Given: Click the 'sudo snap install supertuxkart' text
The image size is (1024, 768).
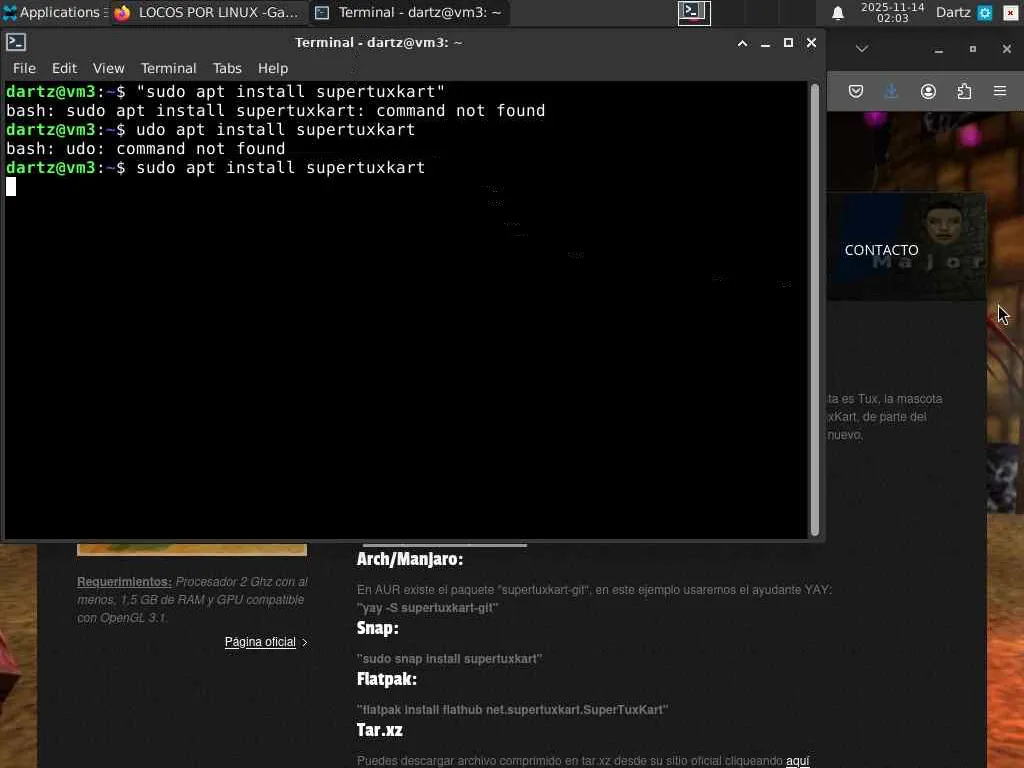Looking at the screenshot, I should (449, 659).
